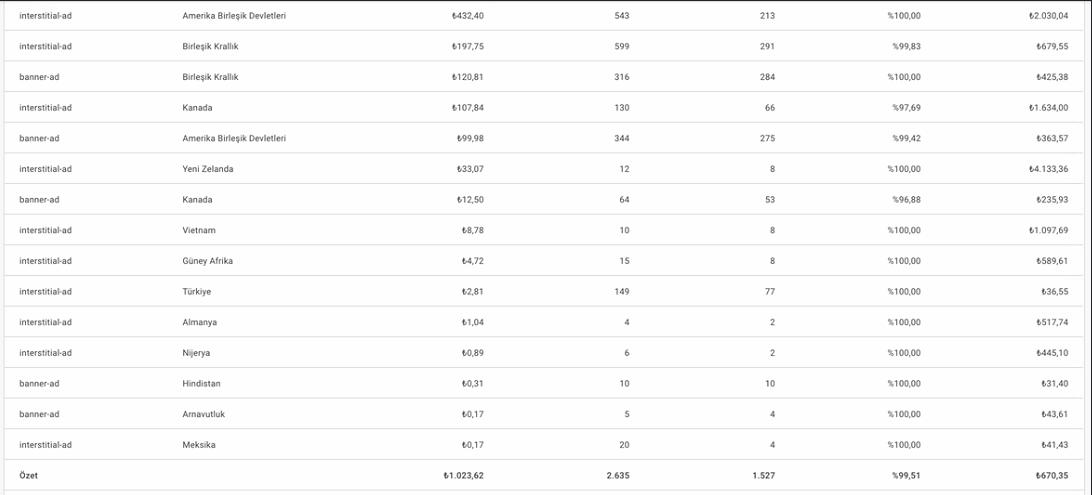This screenshot has width=1092, height=495.
Task: Click the Arnavutluk country cell
Action: click(203, 414)
